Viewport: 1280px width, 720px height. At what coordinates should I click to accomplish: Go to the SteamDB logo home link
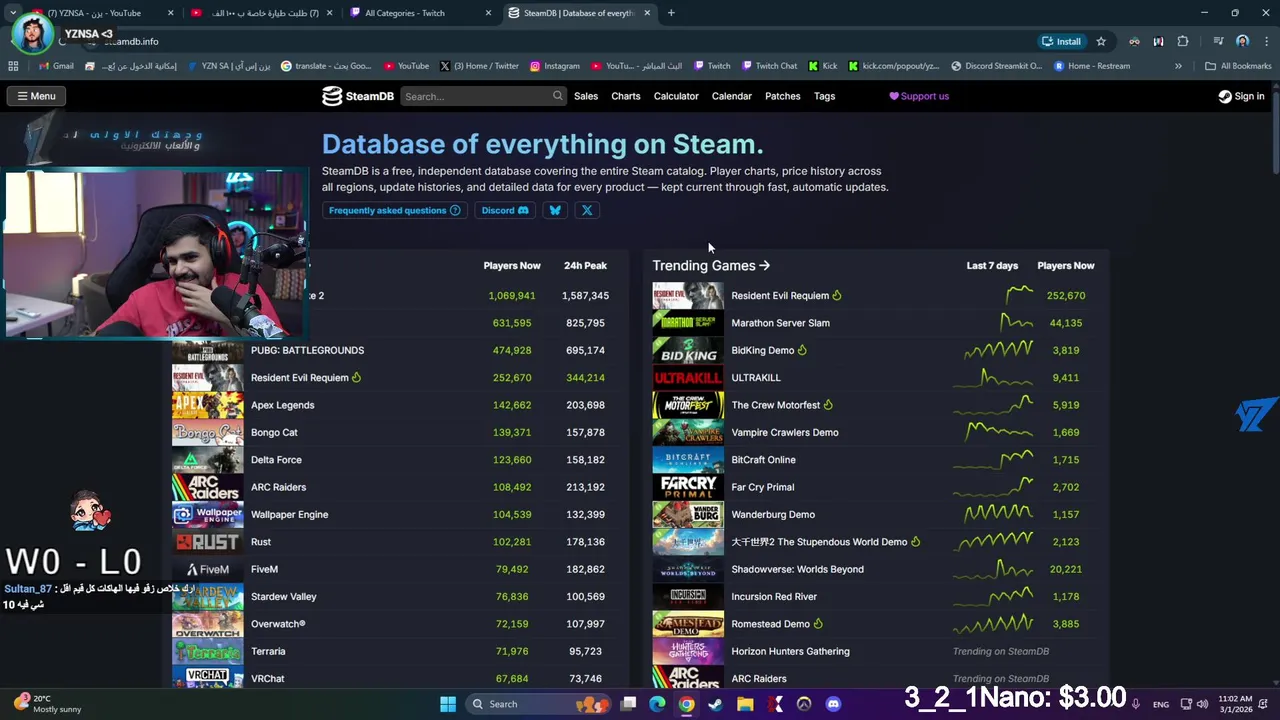coord(358,96)
